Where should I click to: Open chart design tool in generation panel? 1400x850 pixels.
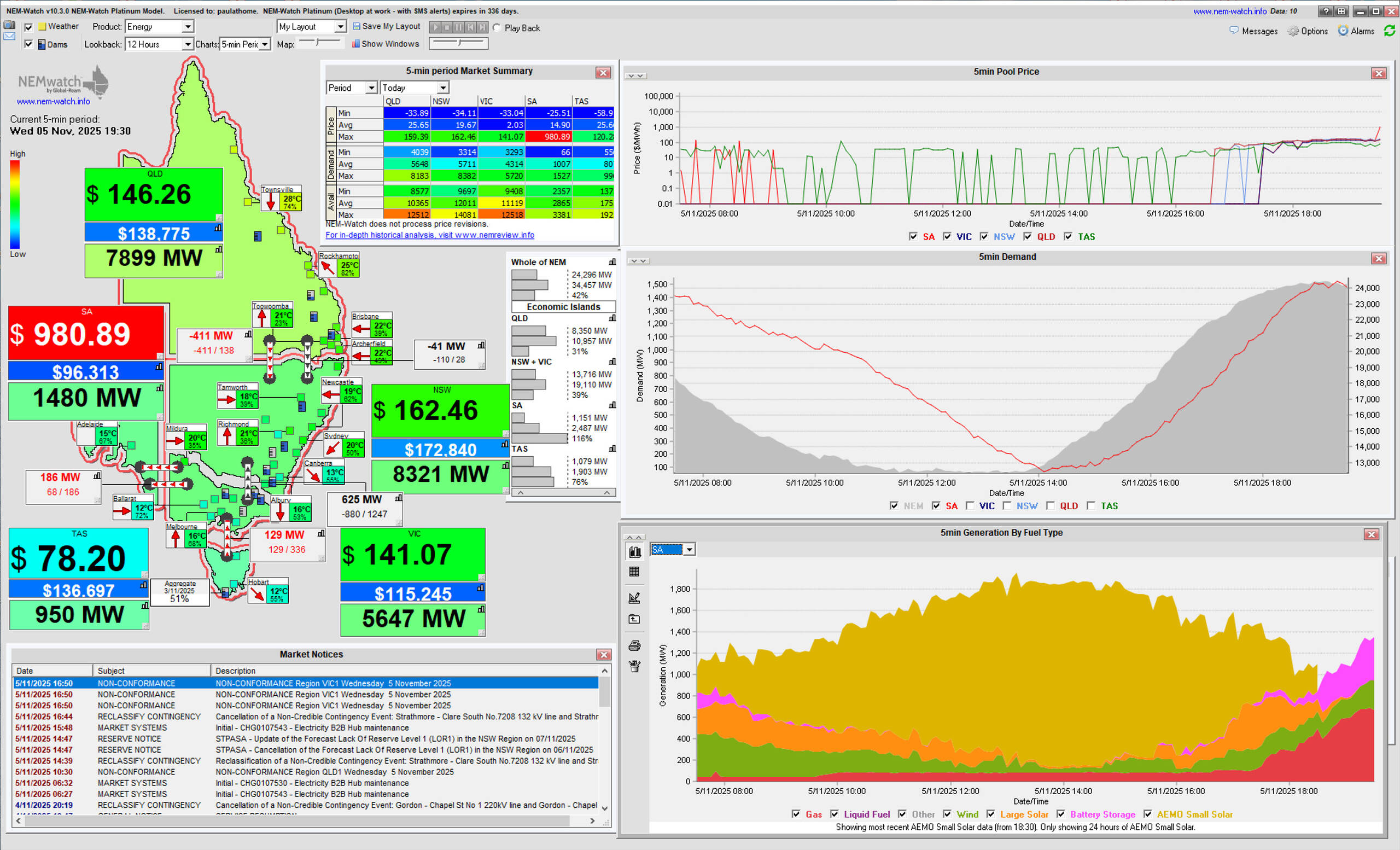[x=635, y=598]
